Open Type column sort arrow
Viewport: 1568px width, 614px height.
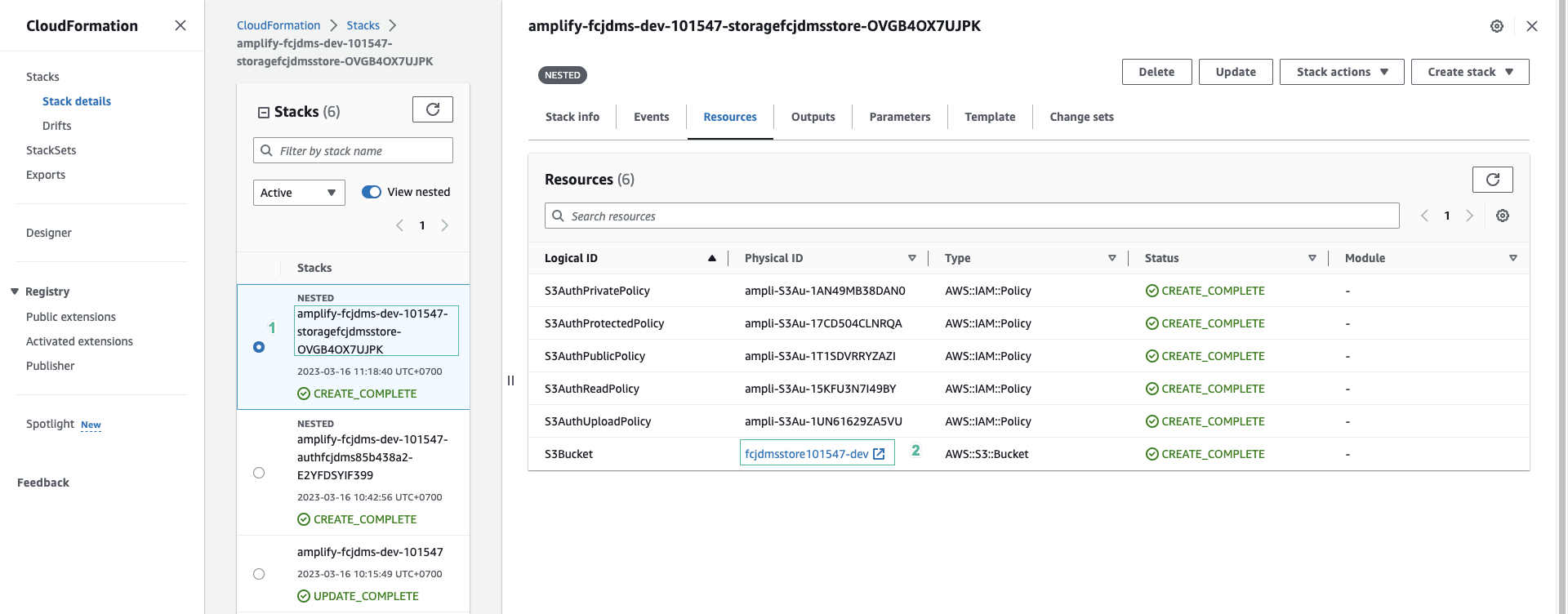(1112, 258)
